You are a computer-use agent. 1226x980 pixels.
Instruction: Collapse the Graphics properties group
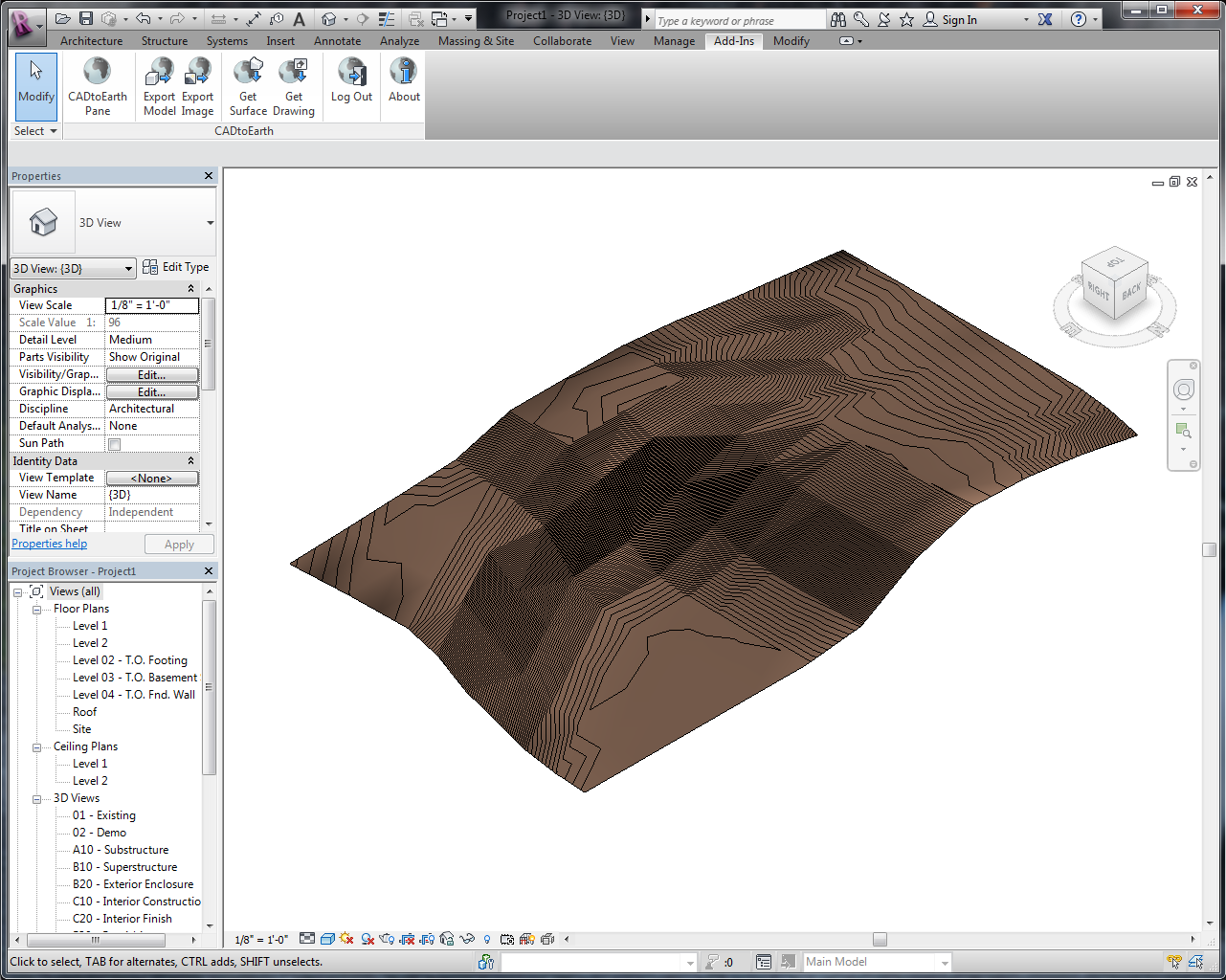(190, 289)
